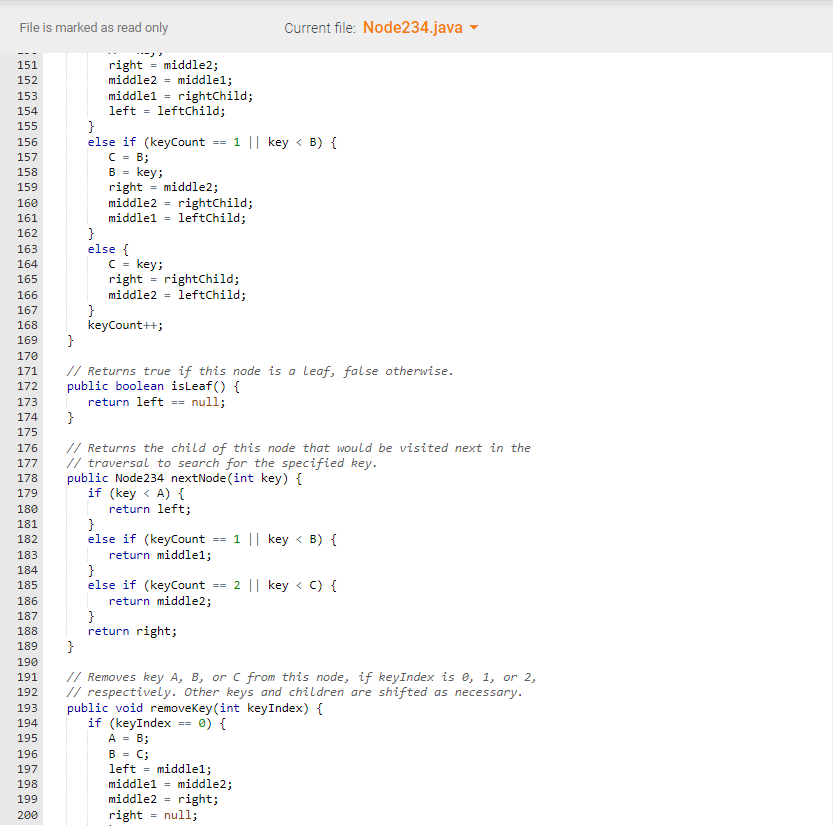Click line number 151 in gutter

click(27, 65)
